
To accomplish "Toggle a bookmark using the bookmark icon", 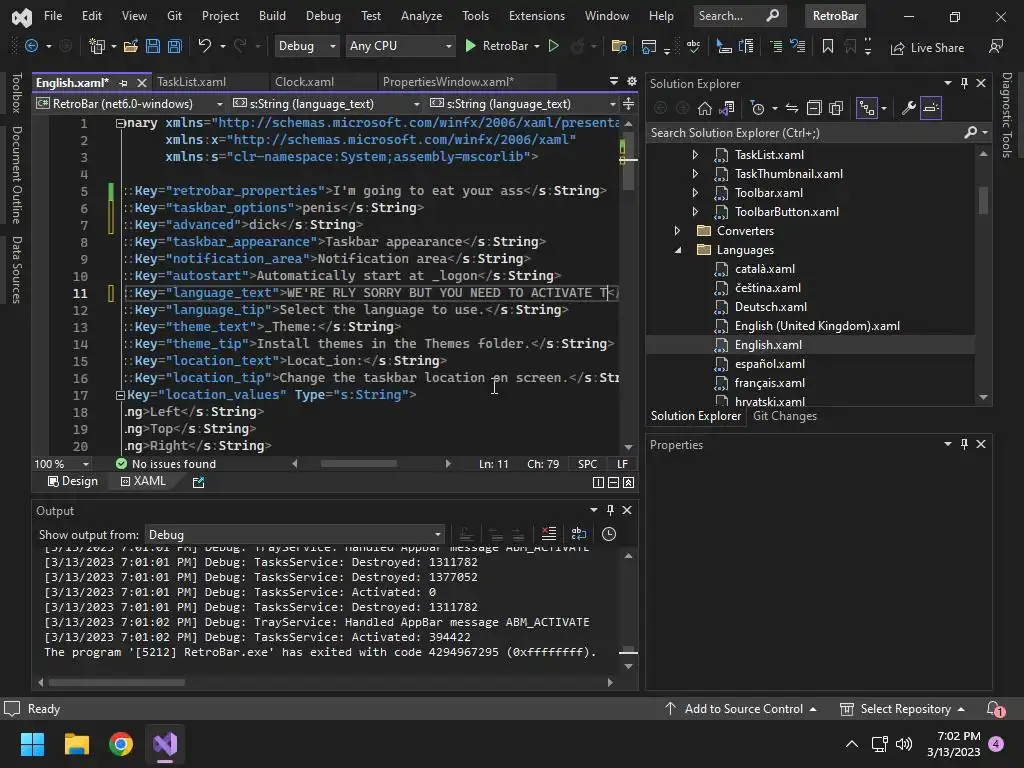I will click(x=827, y=46).
